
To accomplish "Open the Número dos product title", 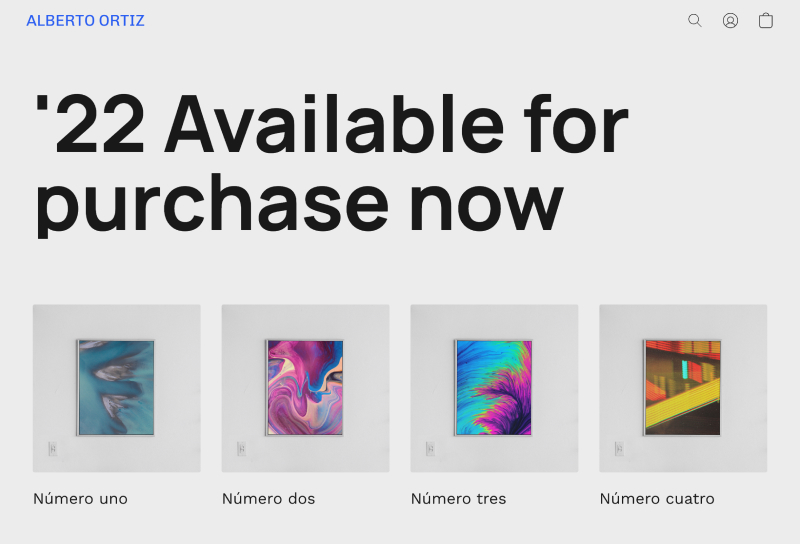I will click(268, 498).
